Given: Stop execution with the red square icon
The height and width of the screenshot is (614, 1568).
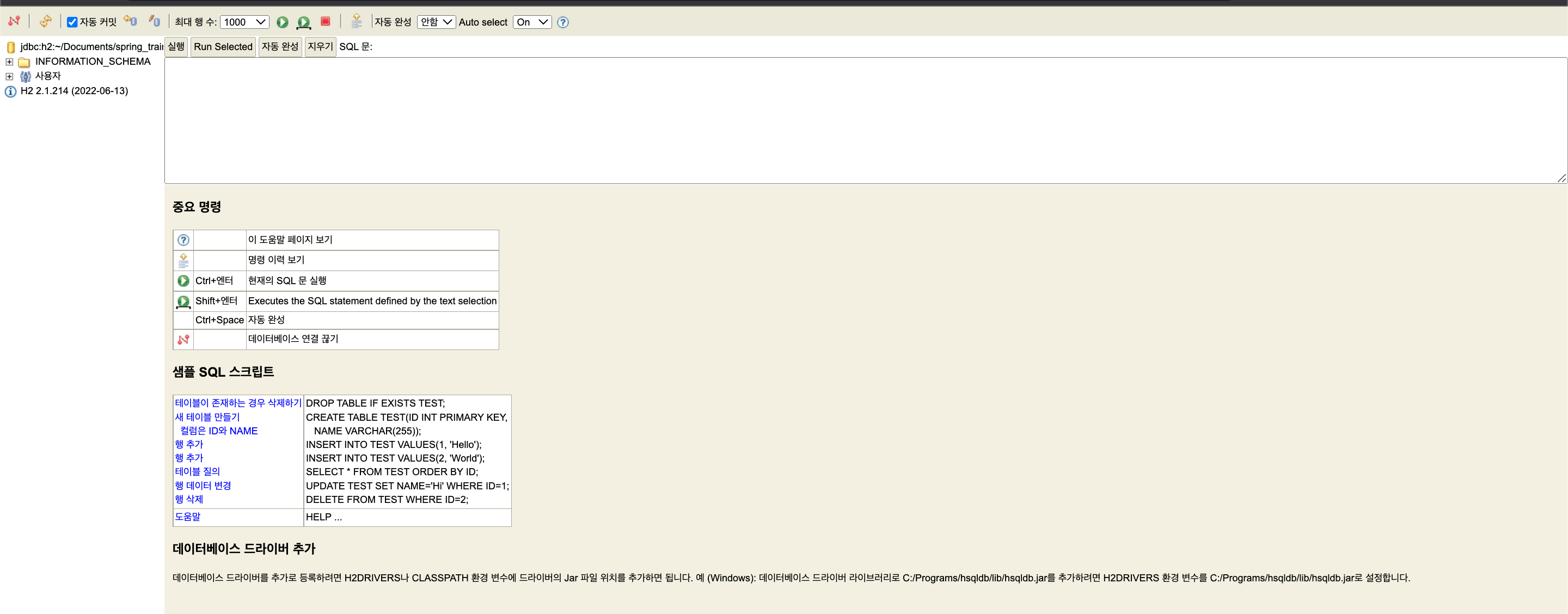Looking at the screenshot, I should pos(326,21).
